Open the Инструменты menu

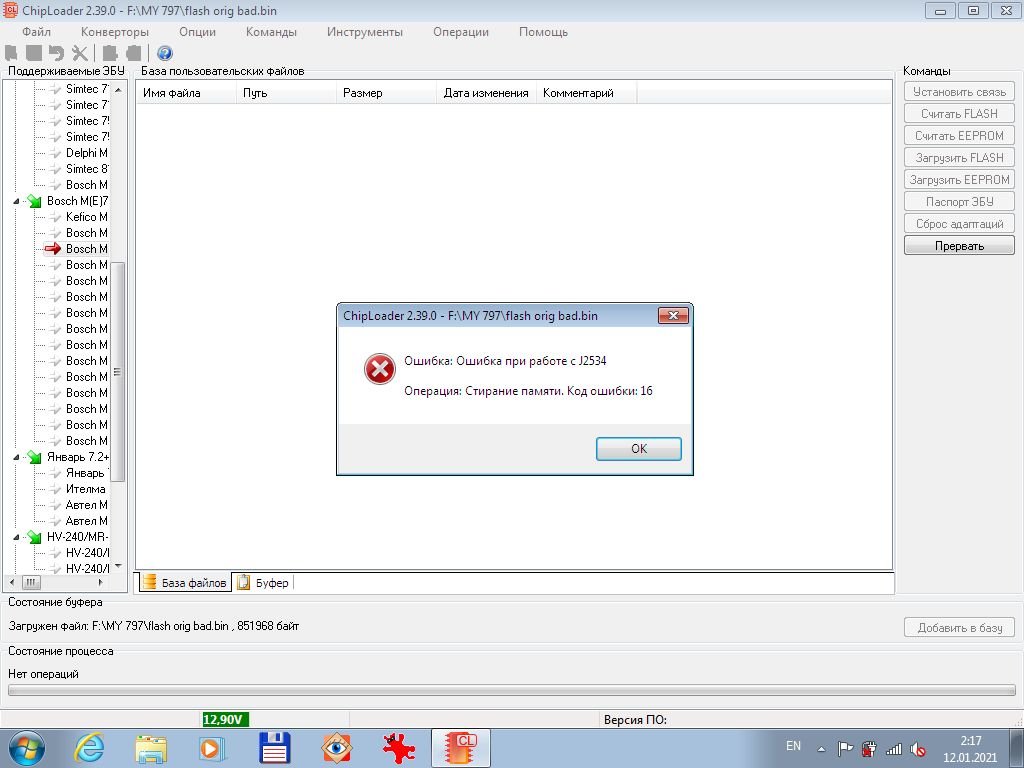[x=364, y=31]
